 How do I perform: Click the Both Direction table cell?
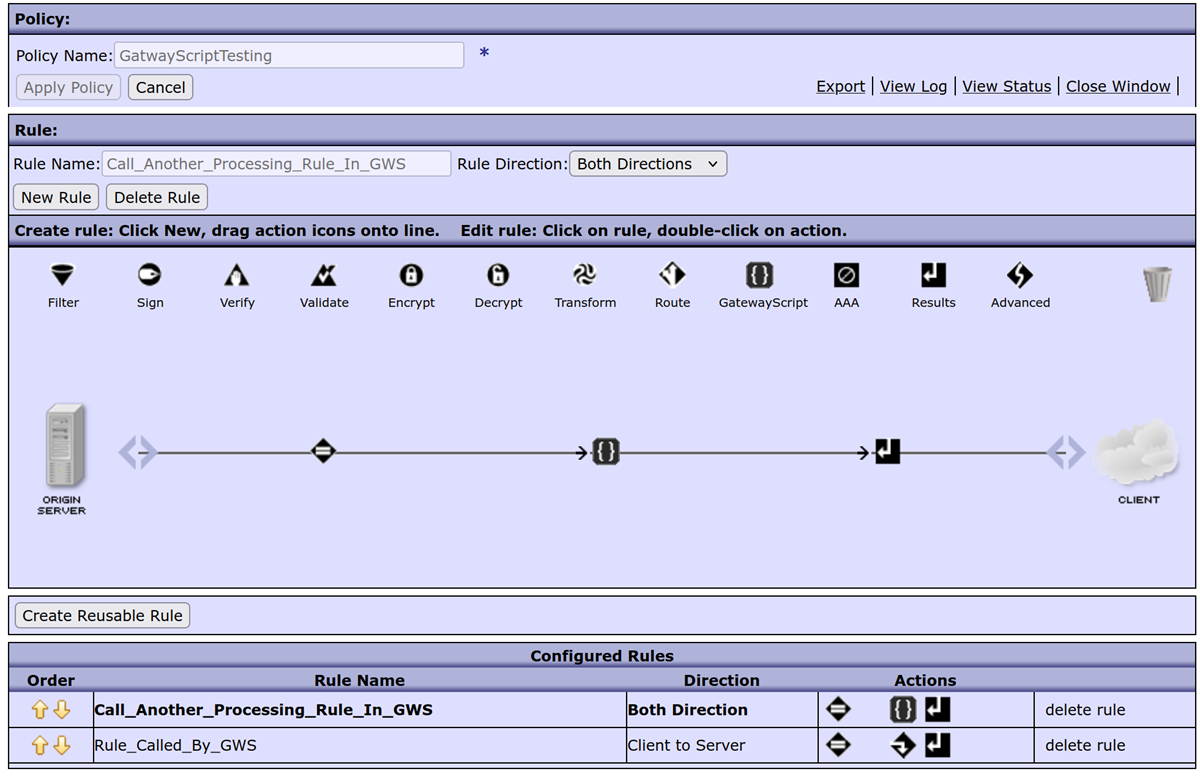point(722,710)
